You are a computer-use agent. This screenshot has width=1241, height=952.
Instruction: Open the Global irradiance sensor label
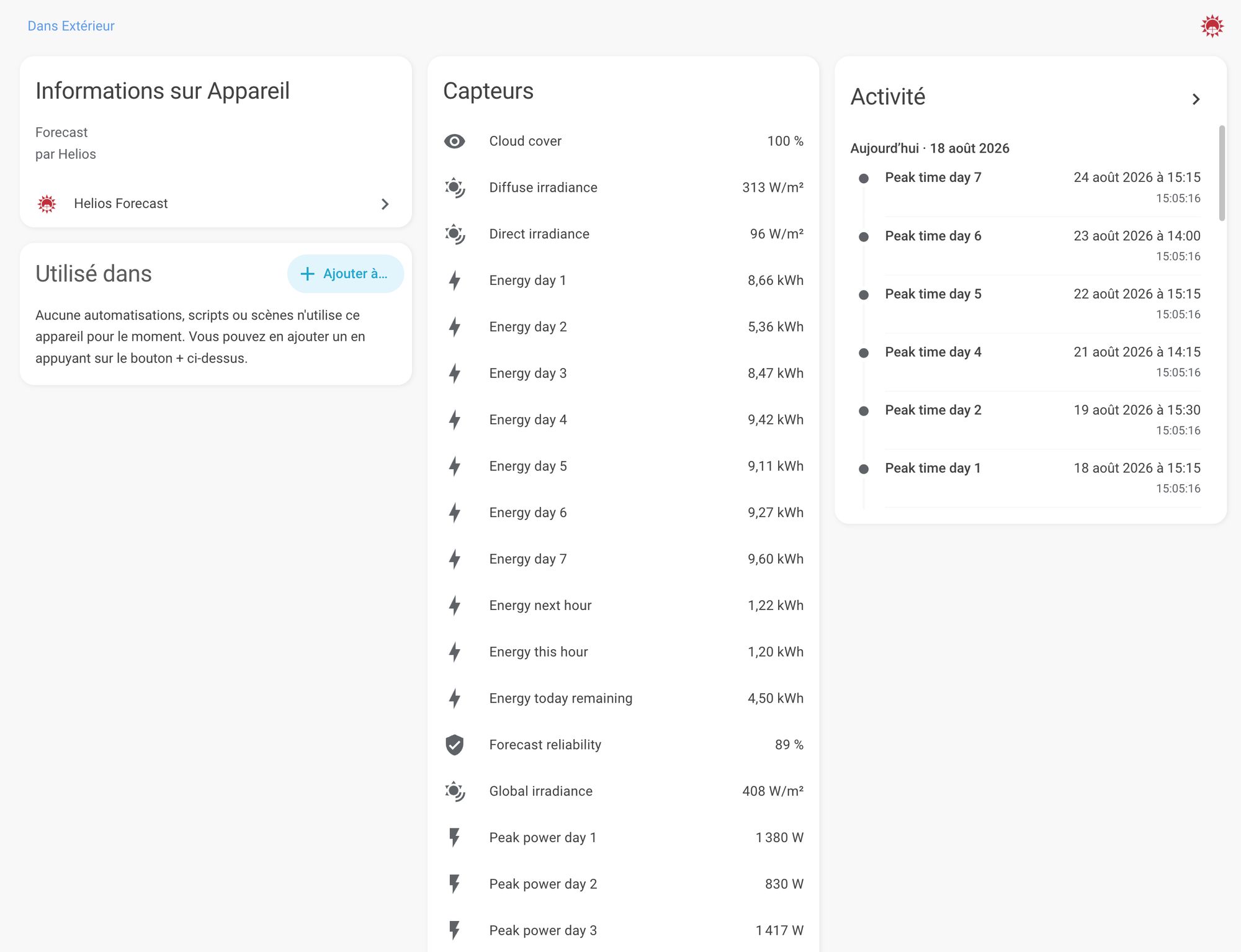tap(541, 791)
